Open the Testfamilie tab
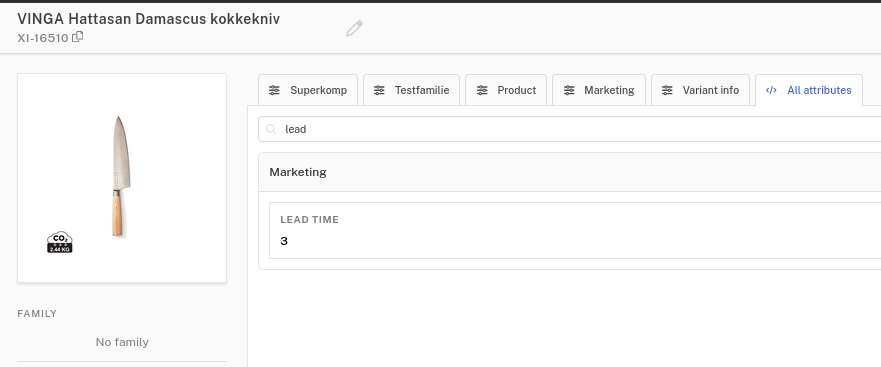The width and height of the screenshot is (881, 367). click(x=411, y=90)
